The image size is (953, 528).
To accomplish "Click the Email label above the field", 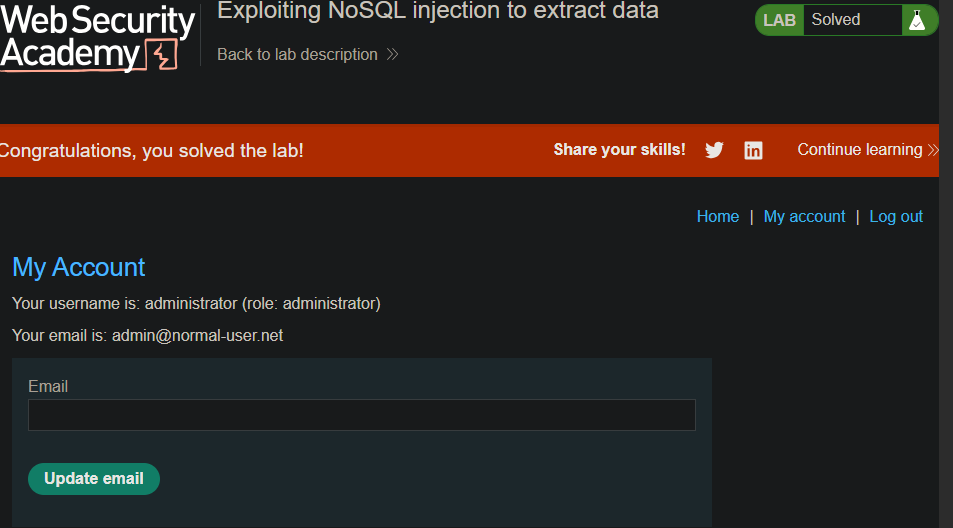I will click(48, 386).
